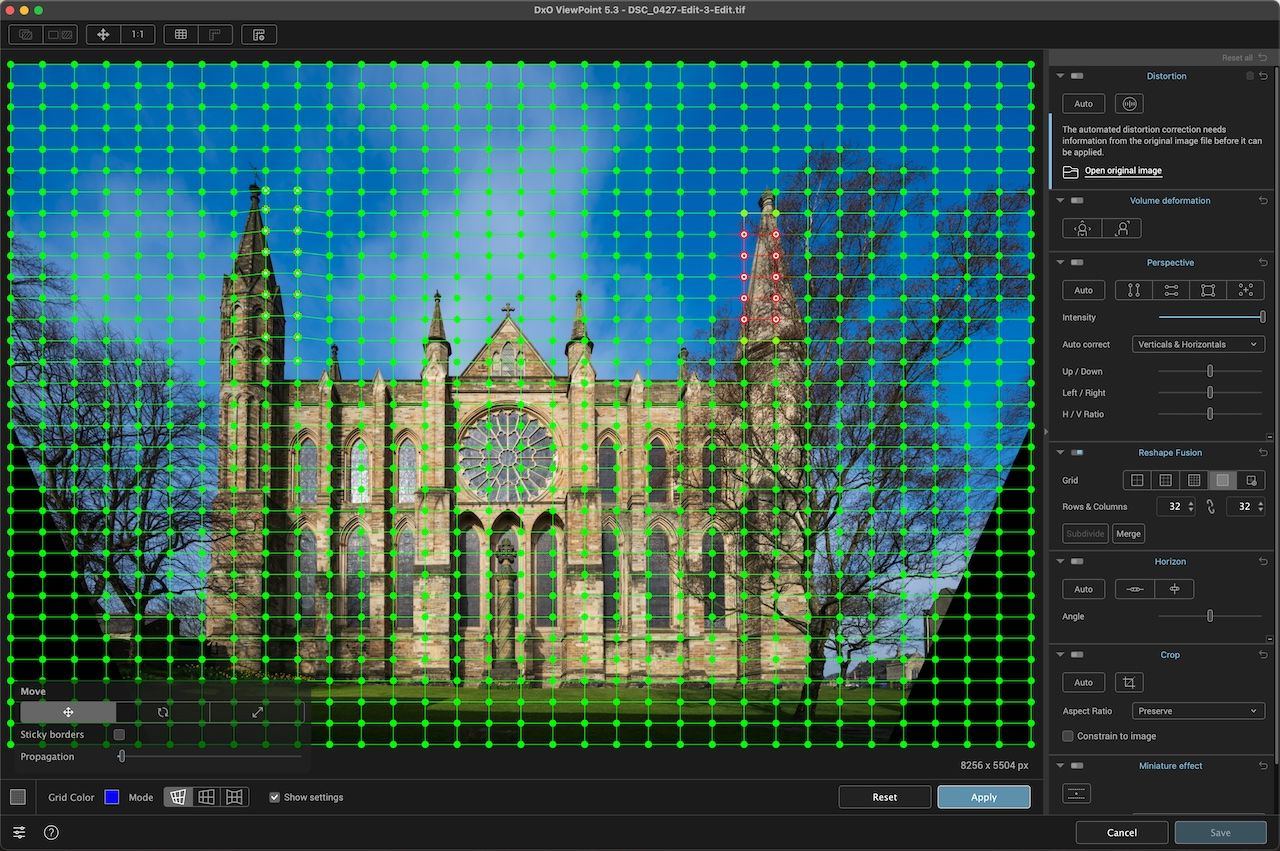Collapse the Reshape Fusion panel triangle
Viewport: 1280px width, 851px height.
coord(1060,453)
